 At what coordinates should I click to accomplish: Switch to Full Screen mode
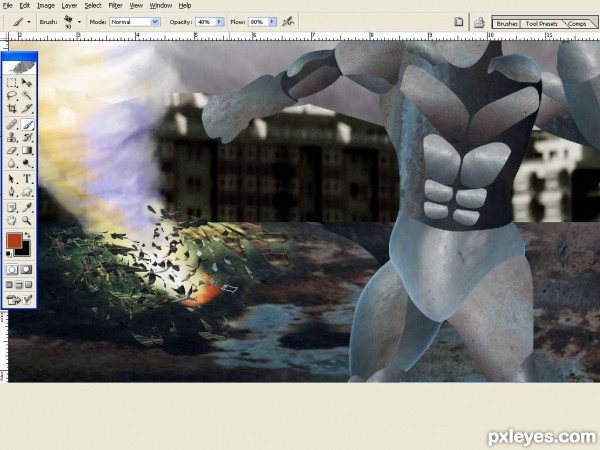point(29,285)
